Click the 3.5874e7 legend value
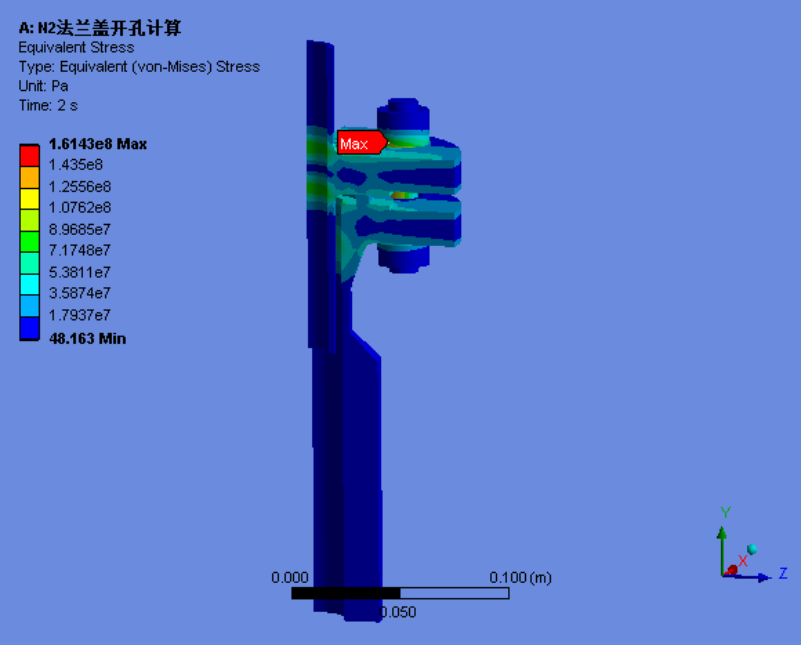The width and height of the screenshot is (801, 645). [80, 293]
